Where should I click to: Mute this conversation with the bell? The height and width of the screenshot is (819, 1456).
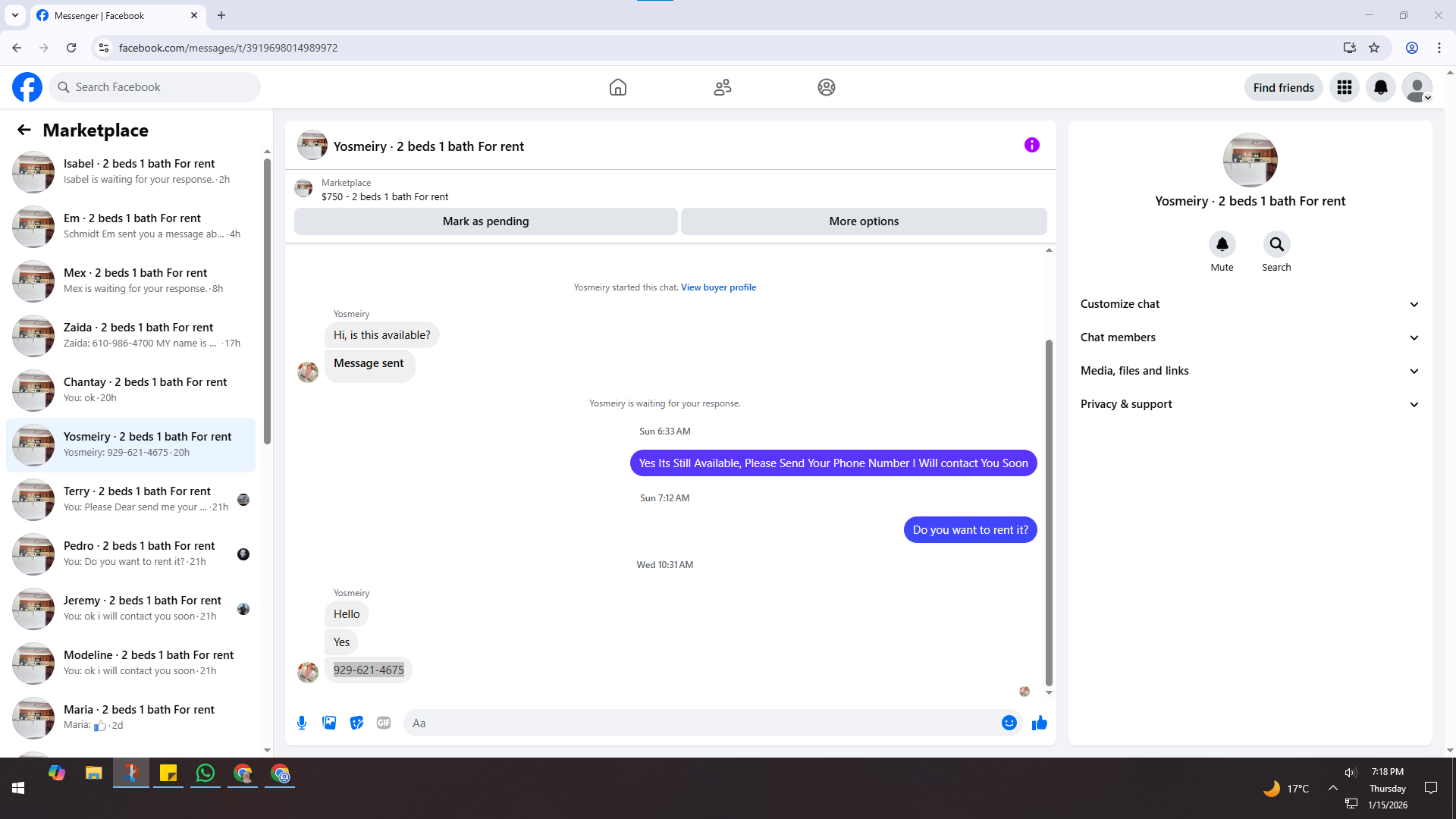coord(1222,244)
